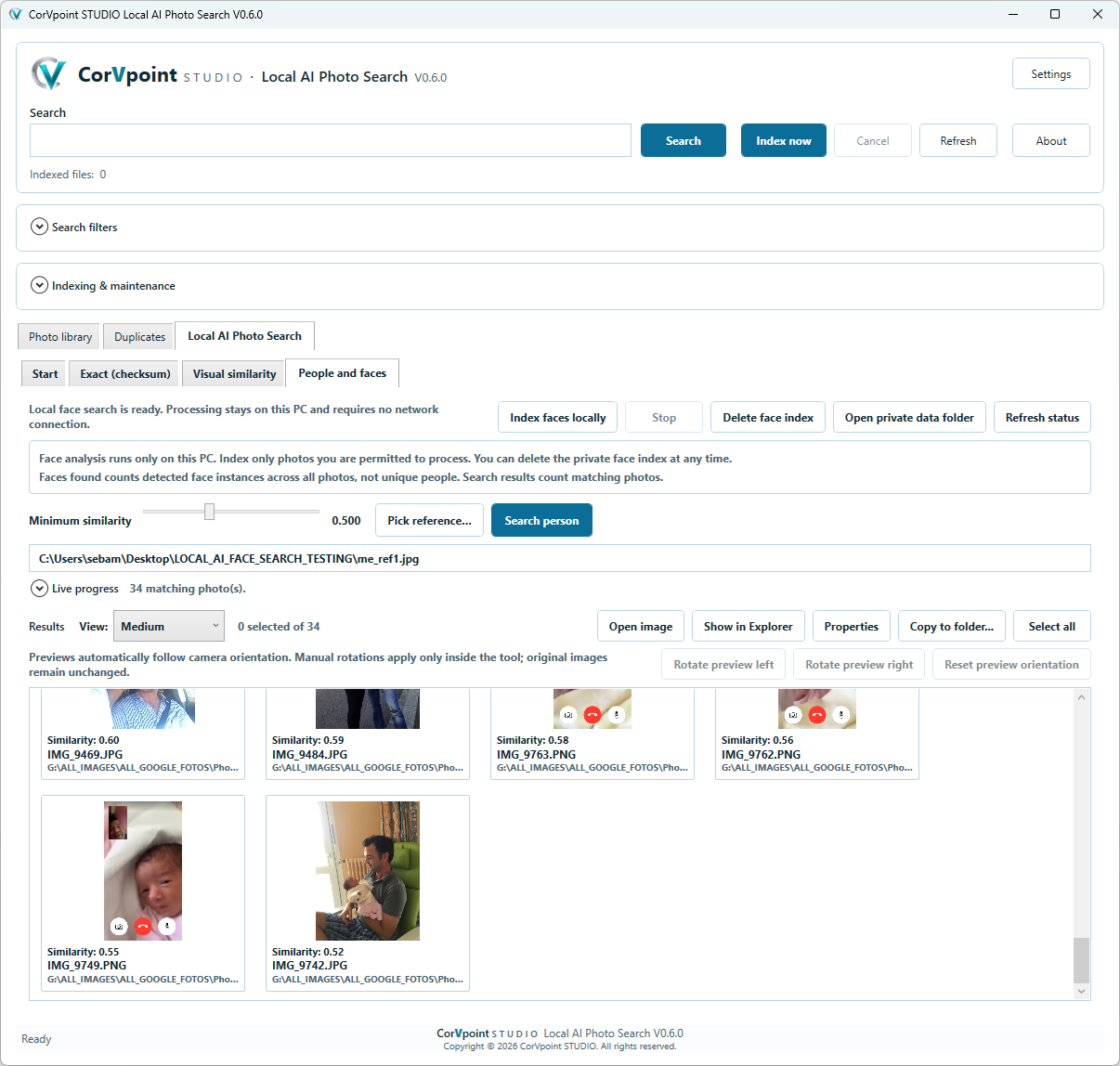
Task: Click the 'Similarity: 0.55' label
Action: pos(83,952)
